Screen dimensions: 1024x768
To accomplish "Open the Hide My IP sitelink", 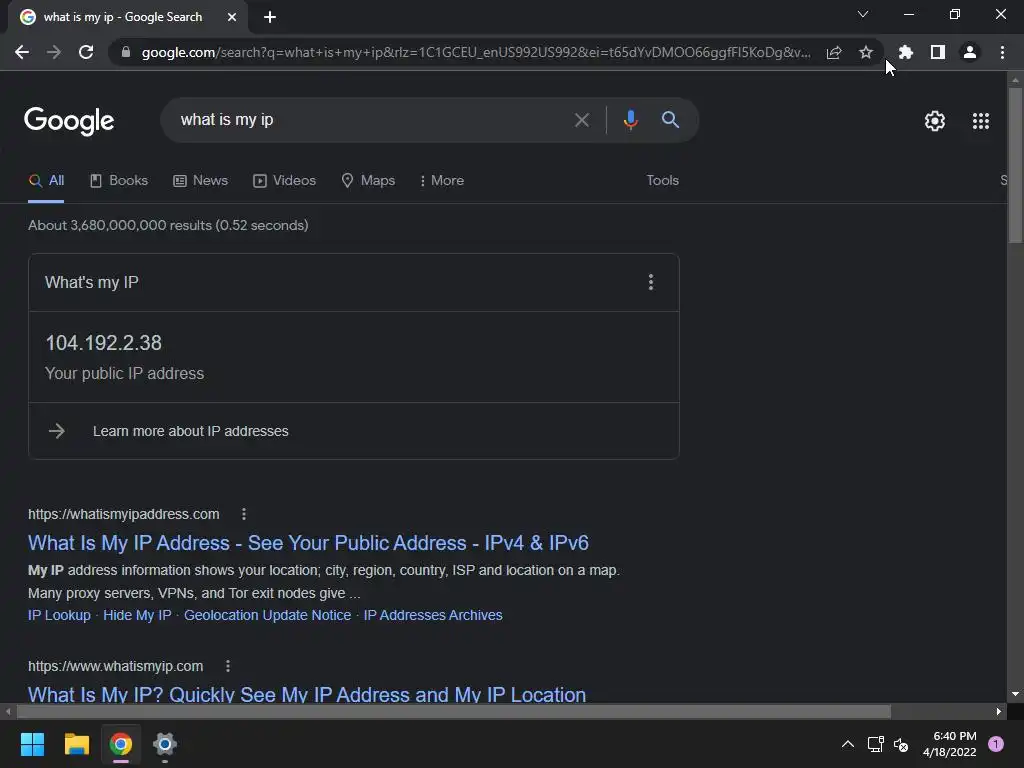I will [137, 615].
